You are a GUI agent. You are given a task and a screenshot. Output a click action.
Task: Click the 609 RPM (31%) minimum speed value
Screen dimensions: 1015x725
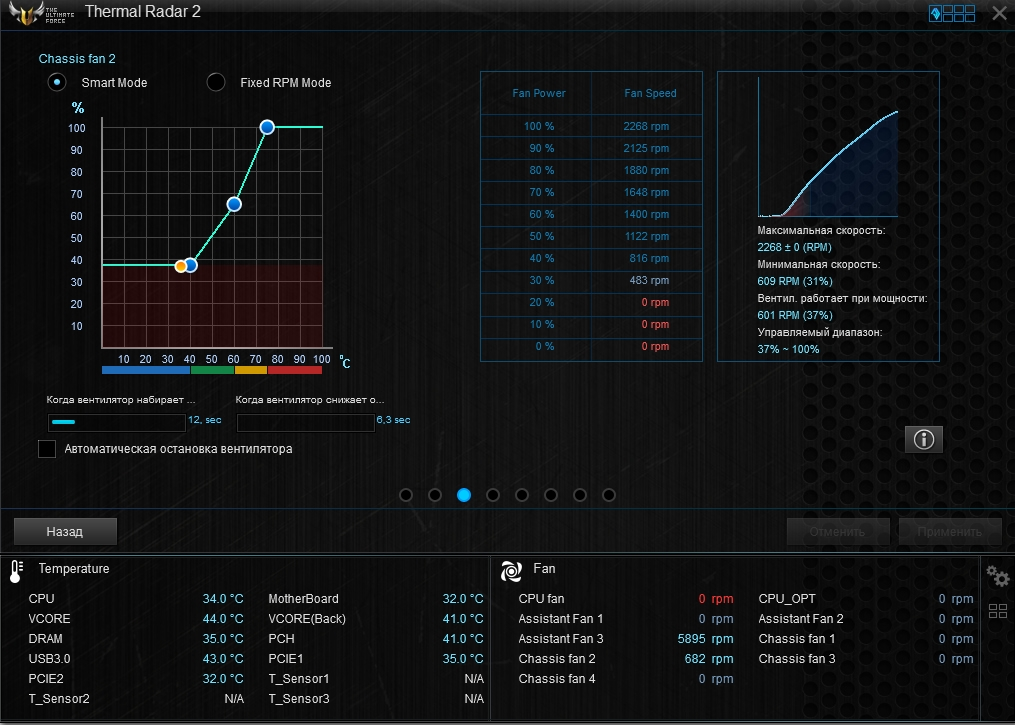(795, 281)
